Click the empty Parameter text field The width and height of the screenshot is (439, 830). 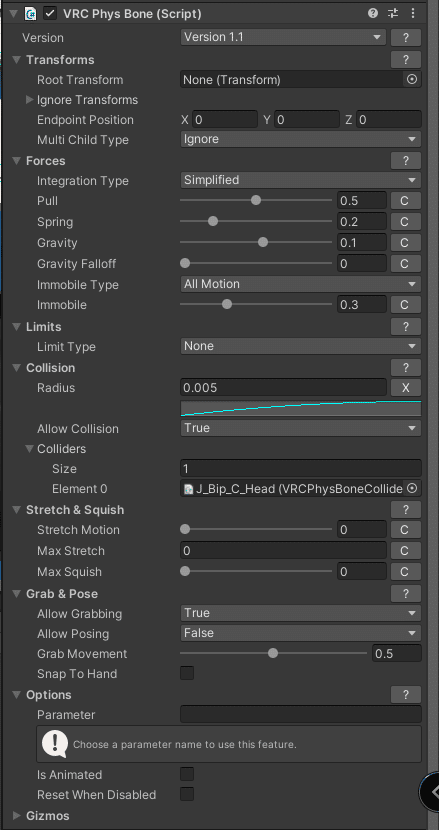pyautogui.click(x=301, y=714)
